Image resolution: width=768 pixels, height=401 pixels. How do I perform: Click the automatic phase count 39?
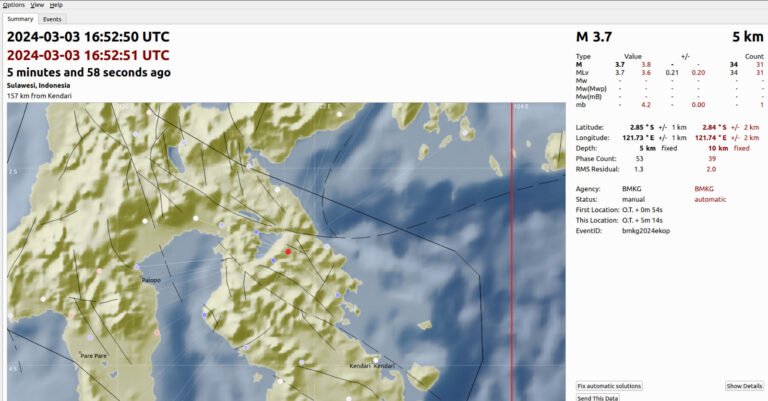click(x=712, y=159)
